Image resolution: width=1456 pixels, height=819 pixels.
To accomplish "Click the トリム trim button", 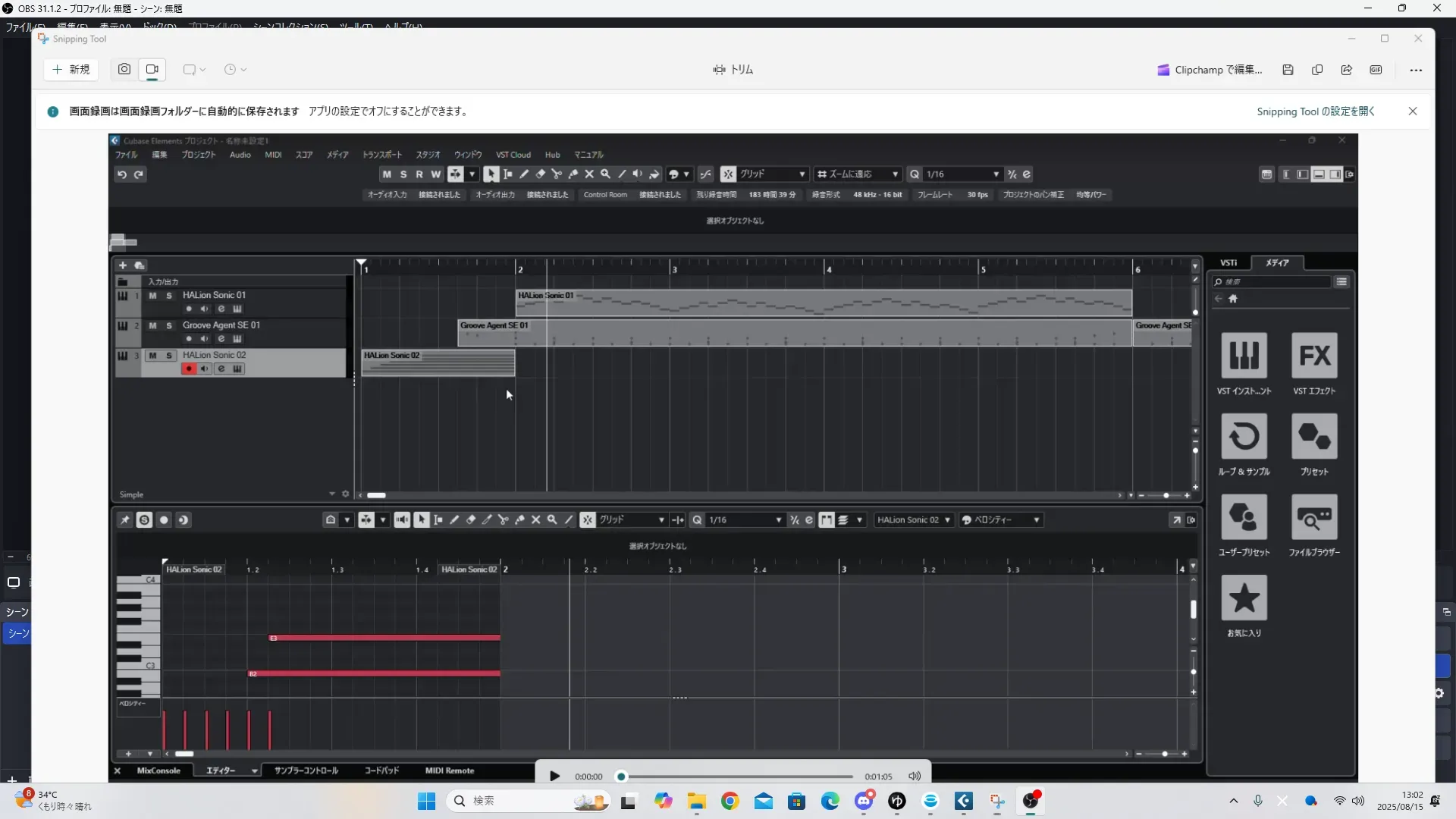I will click(x=733, y=70).
